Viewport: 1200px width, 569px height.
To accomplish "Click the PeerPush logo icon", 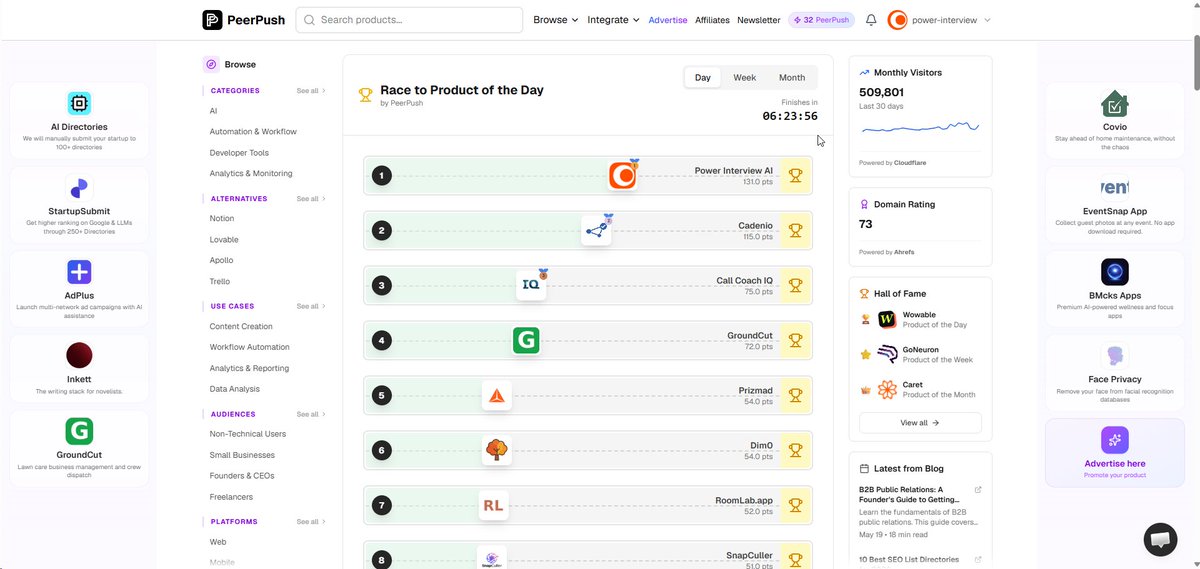I will 212,20.
